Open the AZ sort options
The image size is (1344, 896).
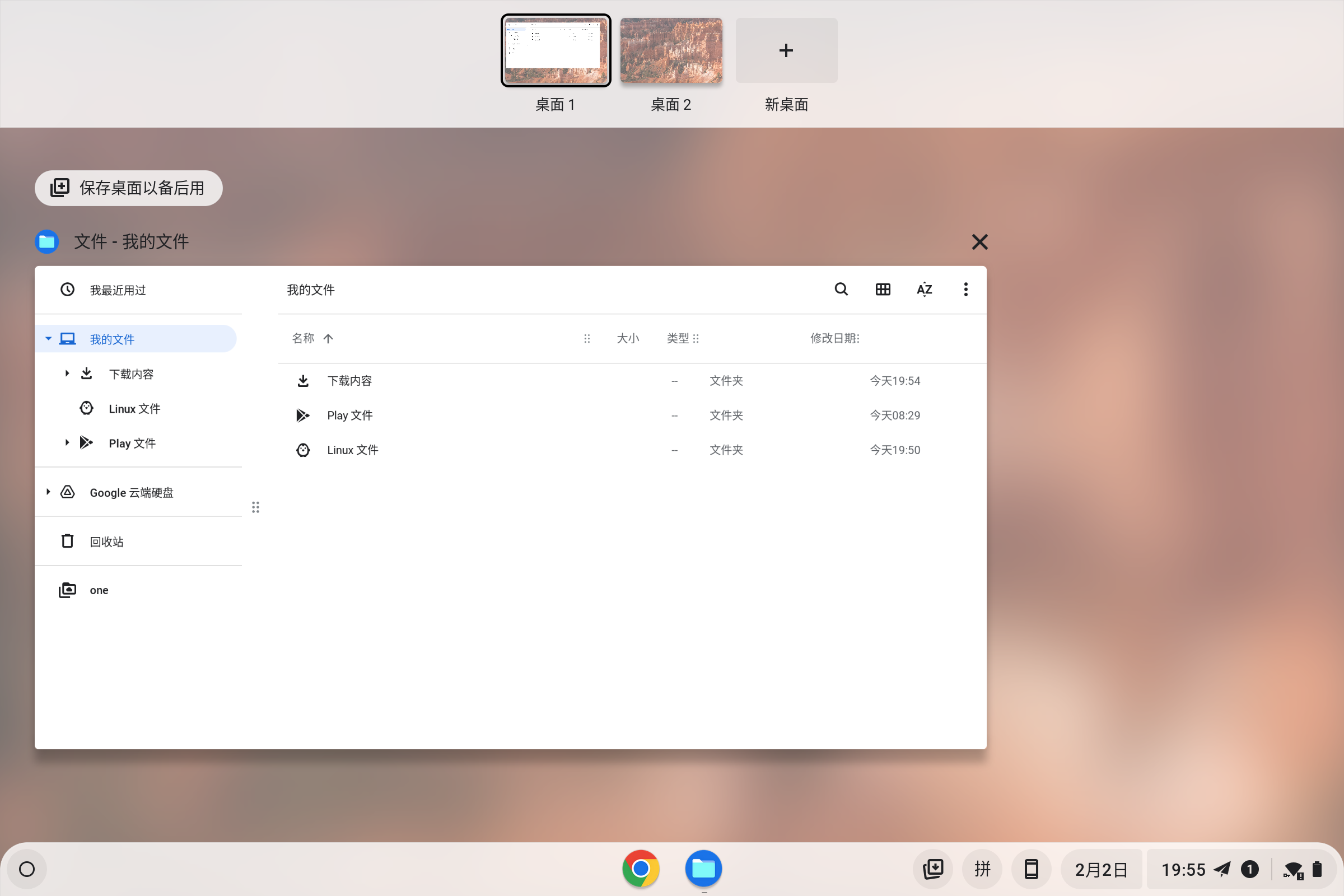924,289
